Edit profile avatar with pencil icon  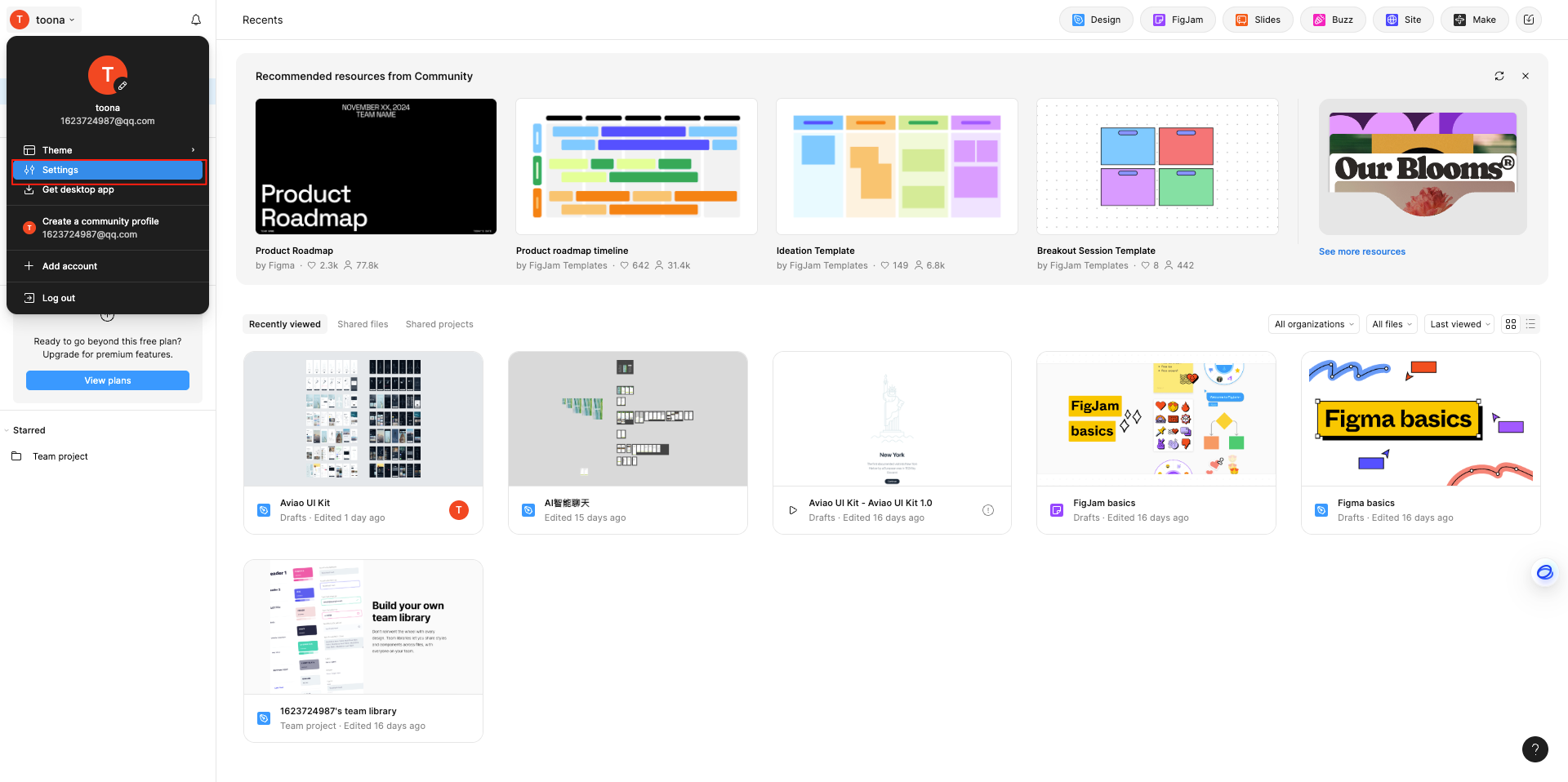tap(122, 86)
